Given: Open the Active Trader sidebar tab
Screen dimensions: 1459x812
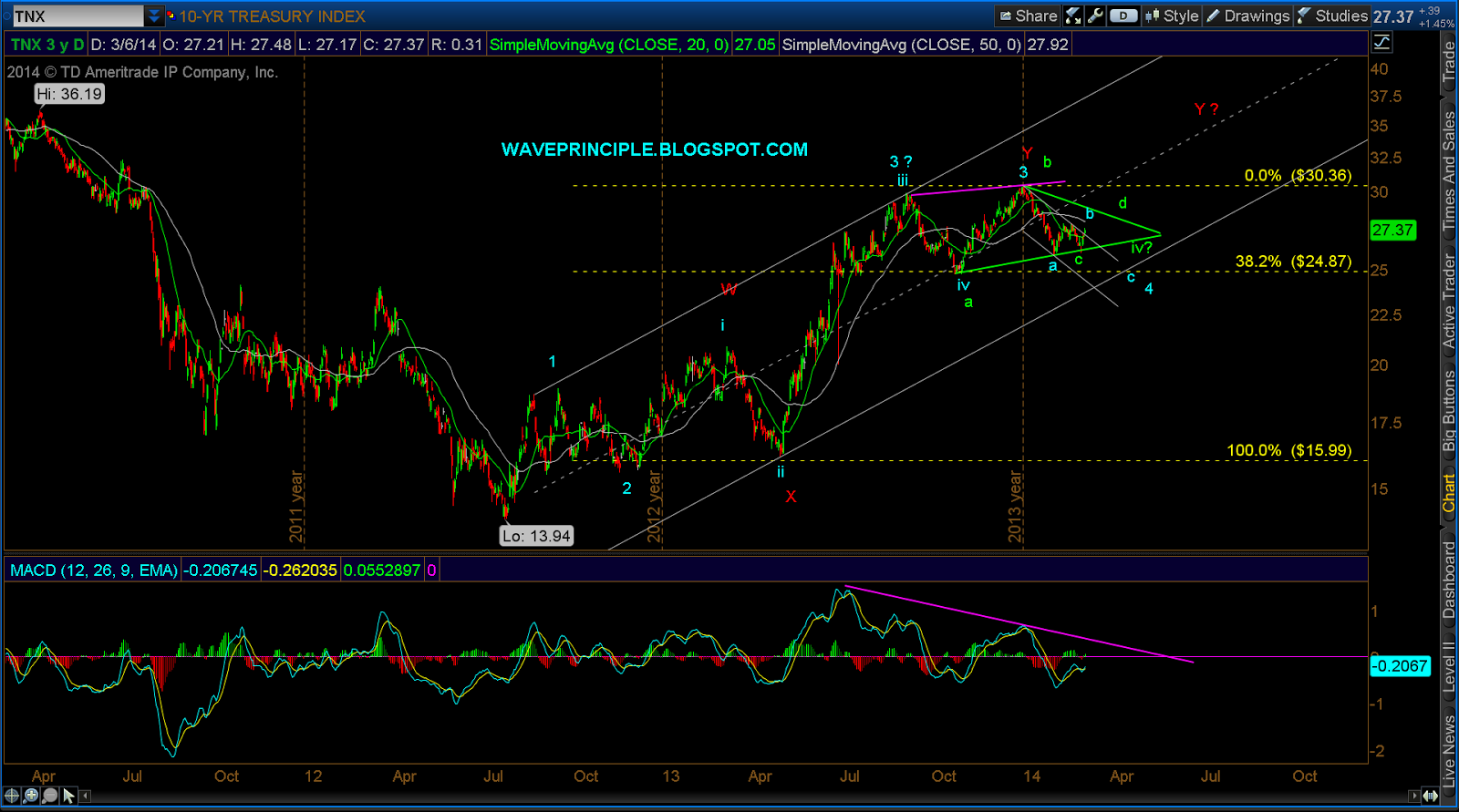Looking at the screenshot, I should 1449,301.
